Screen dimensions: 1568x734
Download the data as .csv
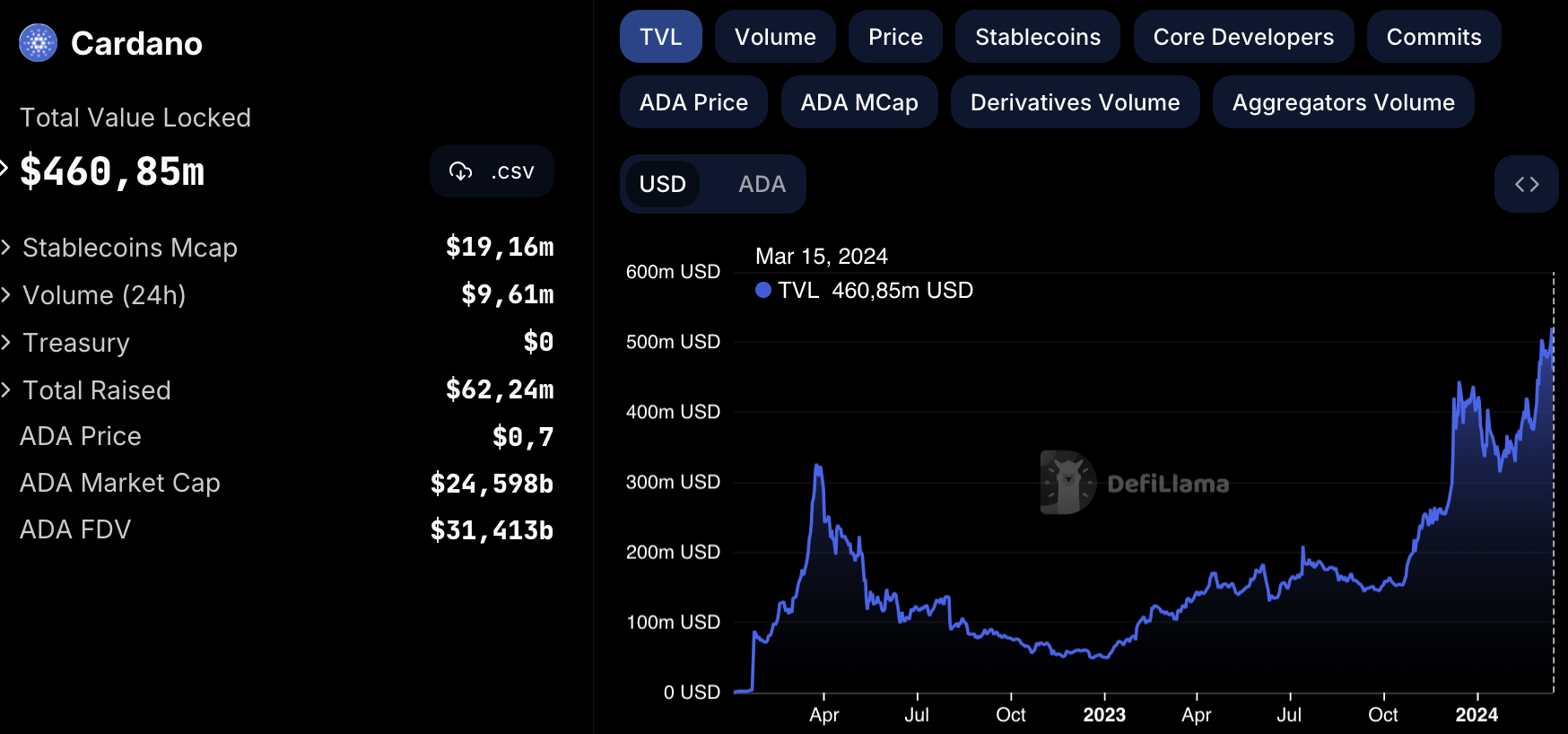492,171
